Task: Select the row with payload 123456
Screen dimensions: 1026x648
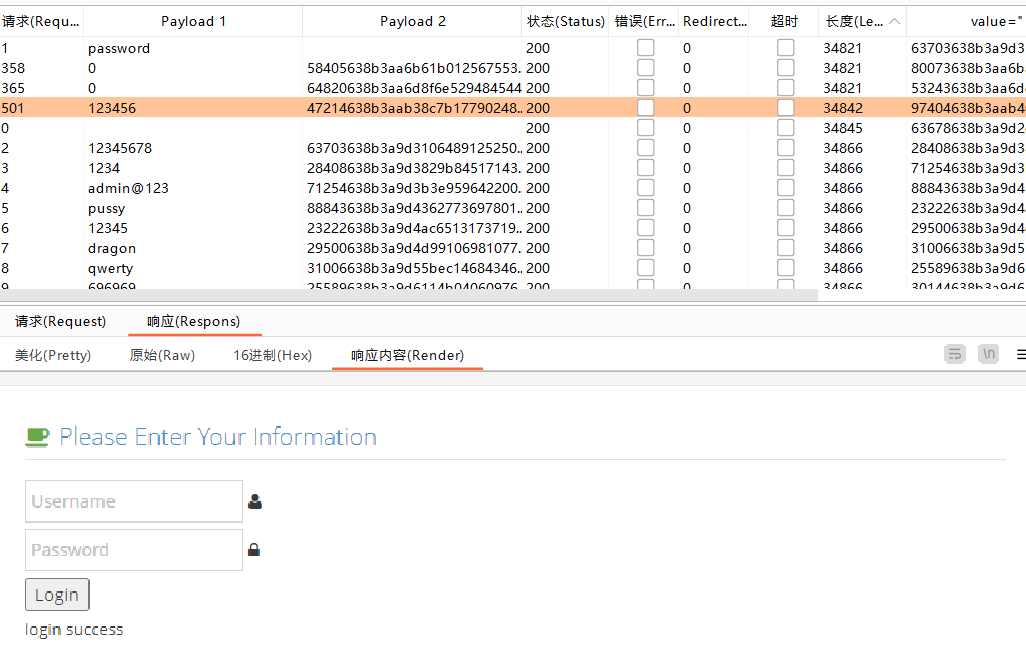Action: tap(513, 108)
